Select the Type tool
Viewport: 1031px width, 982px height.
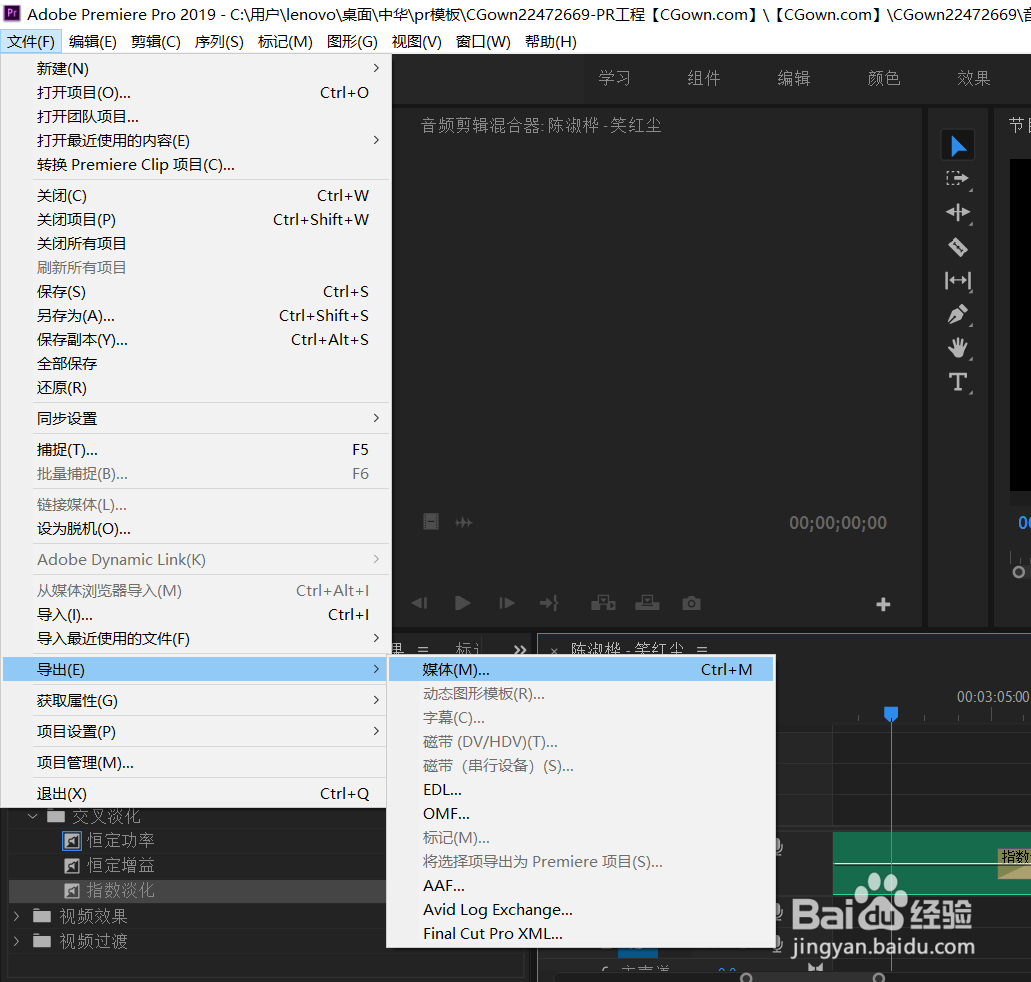(957, 381)
